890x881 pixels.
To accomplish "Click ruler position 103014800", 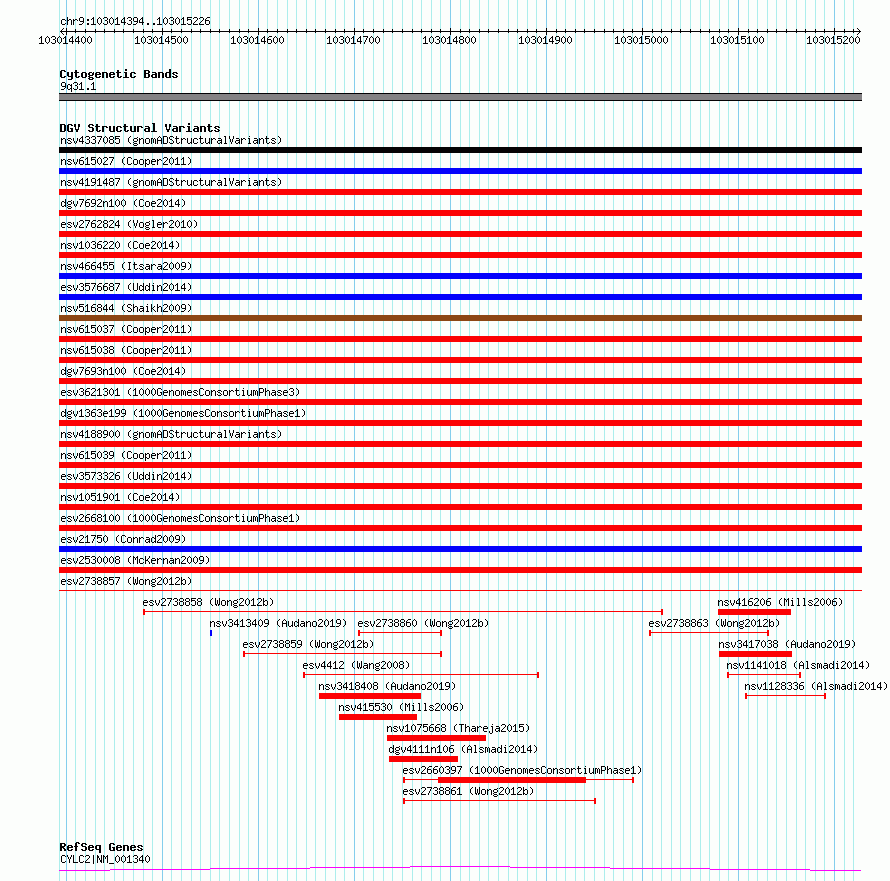I will (449, 40).
